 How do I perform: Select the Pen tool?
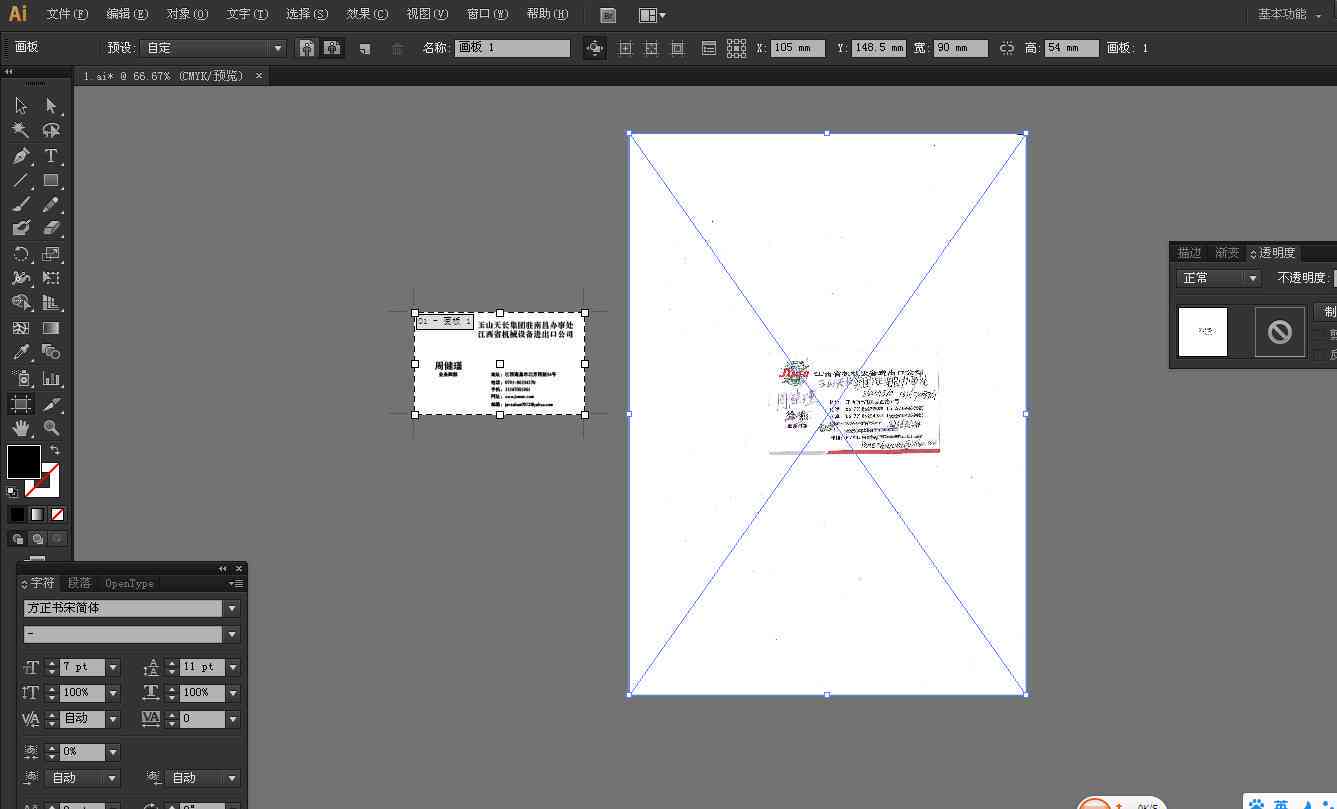pyautogui.click(x=21, y=156)
